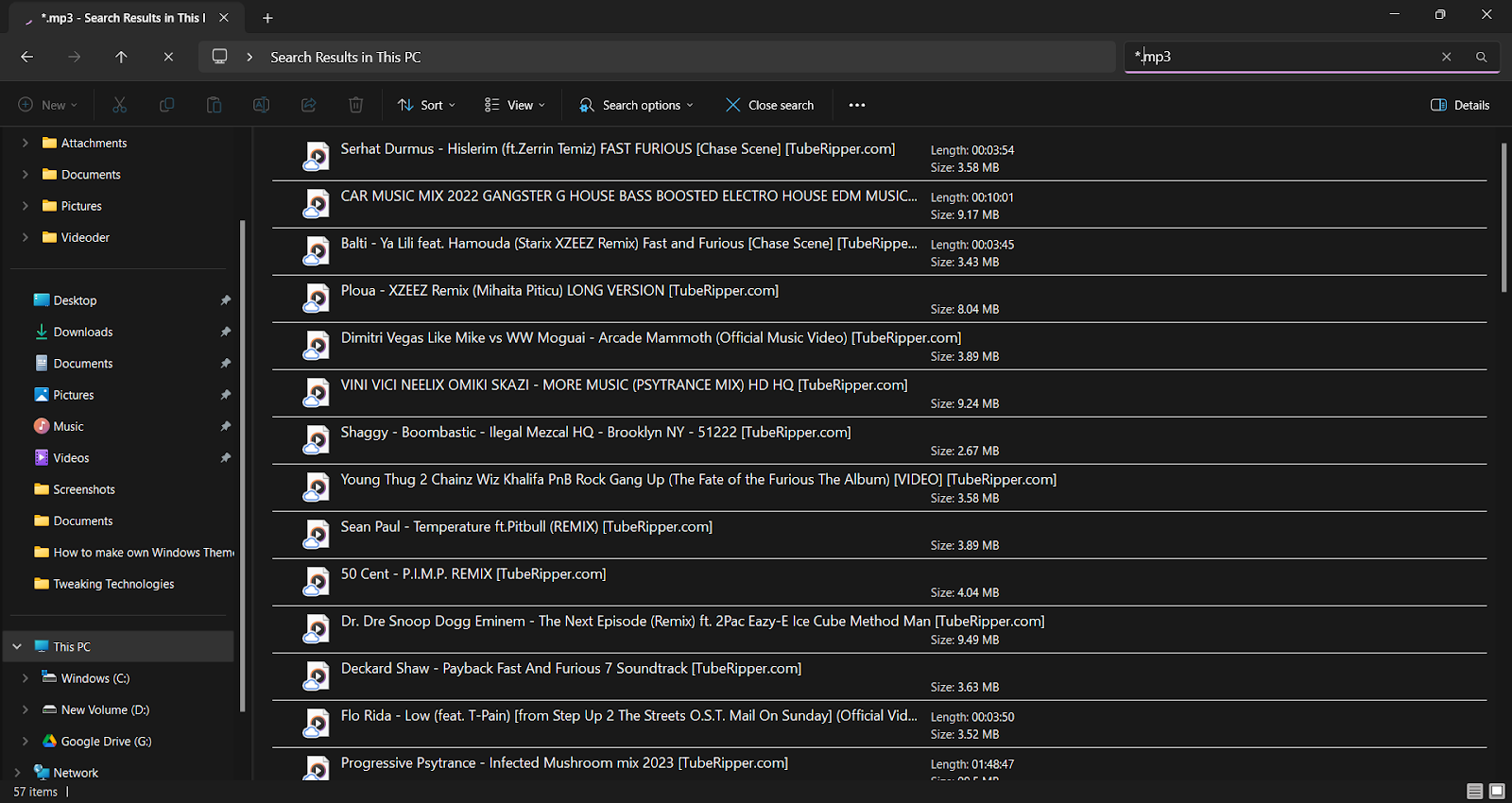Screen dimensions: 1512x803
Task: Select Ploua - XZEEZ Remix file
Action: (x=879, y=299)
